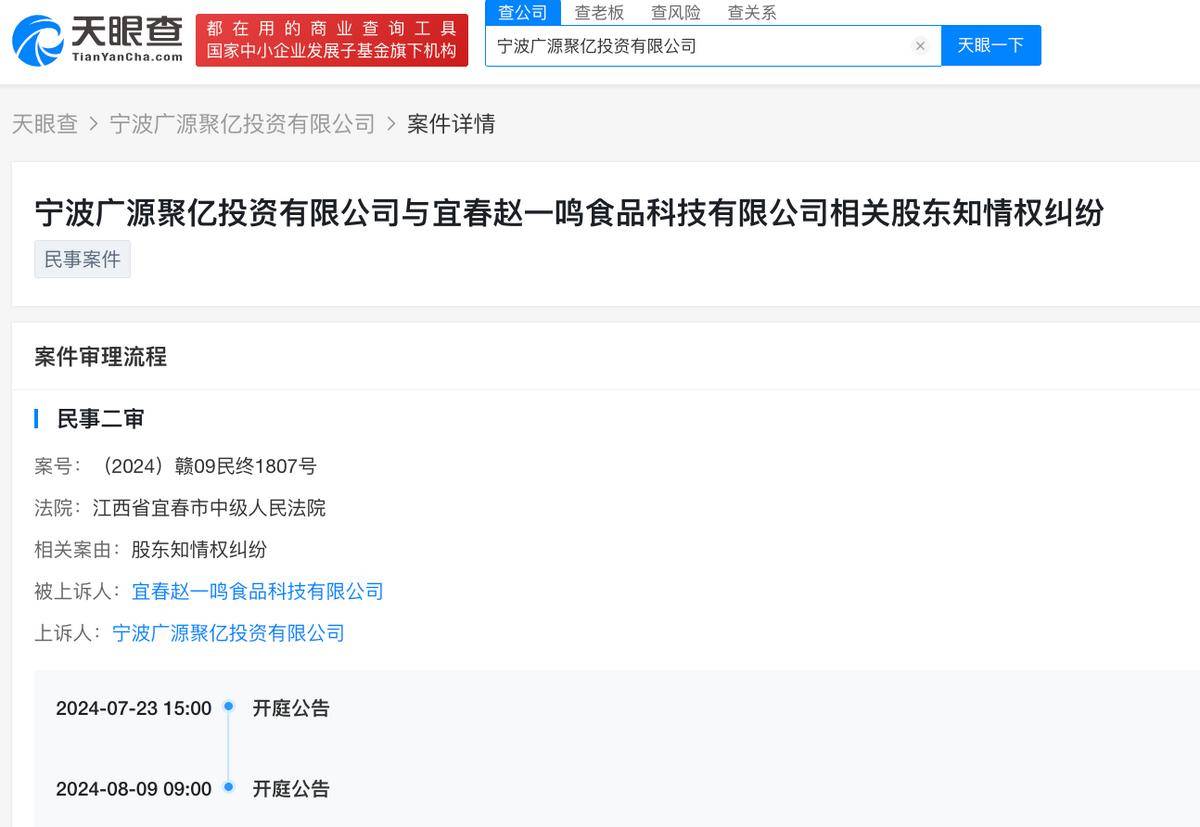Image resolution: width=1200 pixels, height=827 pixels.
Task: Switch to the 查风险 tab
Action: pos(676,12)
